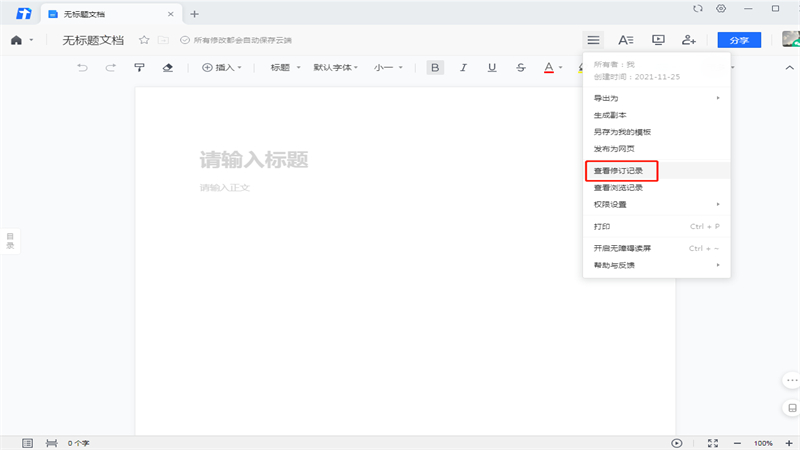800x450 pixels.
Task: Open font color dropdown arrow
Action: click(x=560, y=67)
